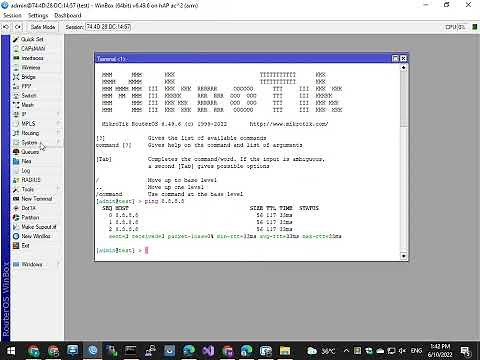Viewport: 480px width, 360px height.
Task: Open the WinBox taskbar icon
Action: [x=92, y=351]
